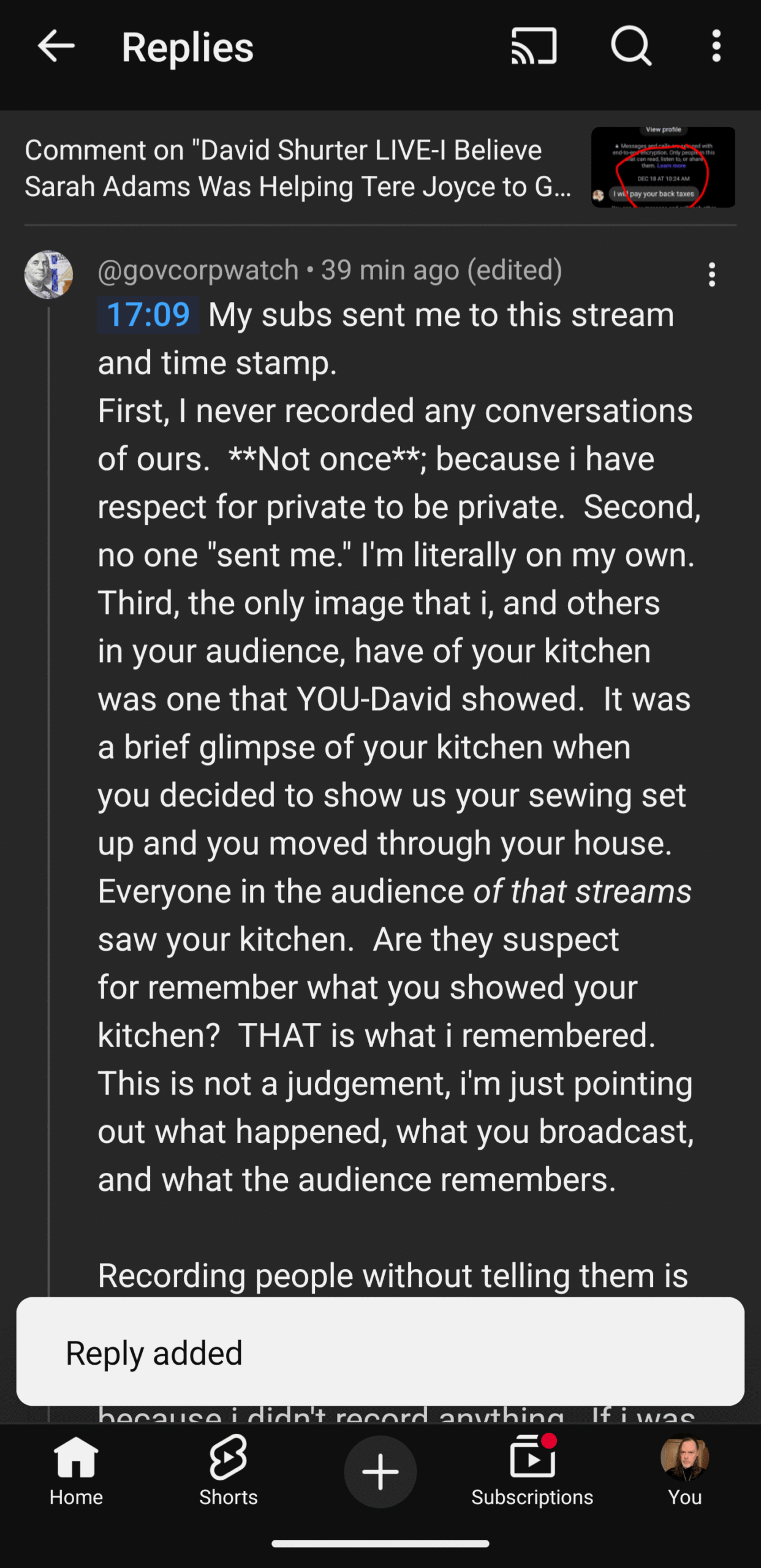Tap the back arrow icon
The width and height of the screenshot is (761, 1568).
point(56,47)
